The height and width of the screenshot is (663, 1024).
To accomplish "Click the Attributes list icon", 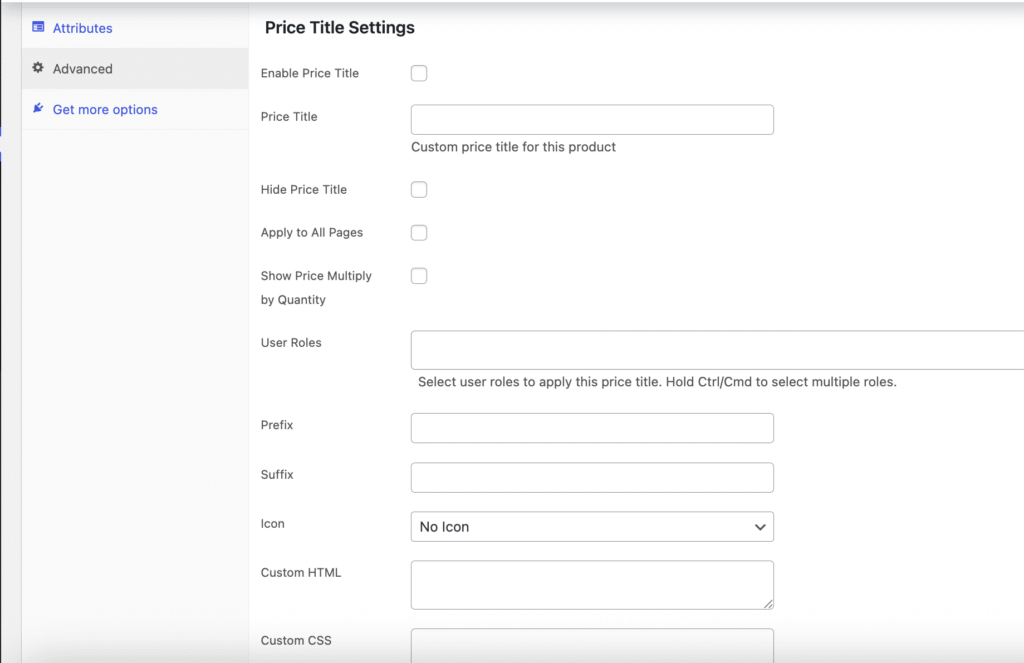I will coord(38,27).
